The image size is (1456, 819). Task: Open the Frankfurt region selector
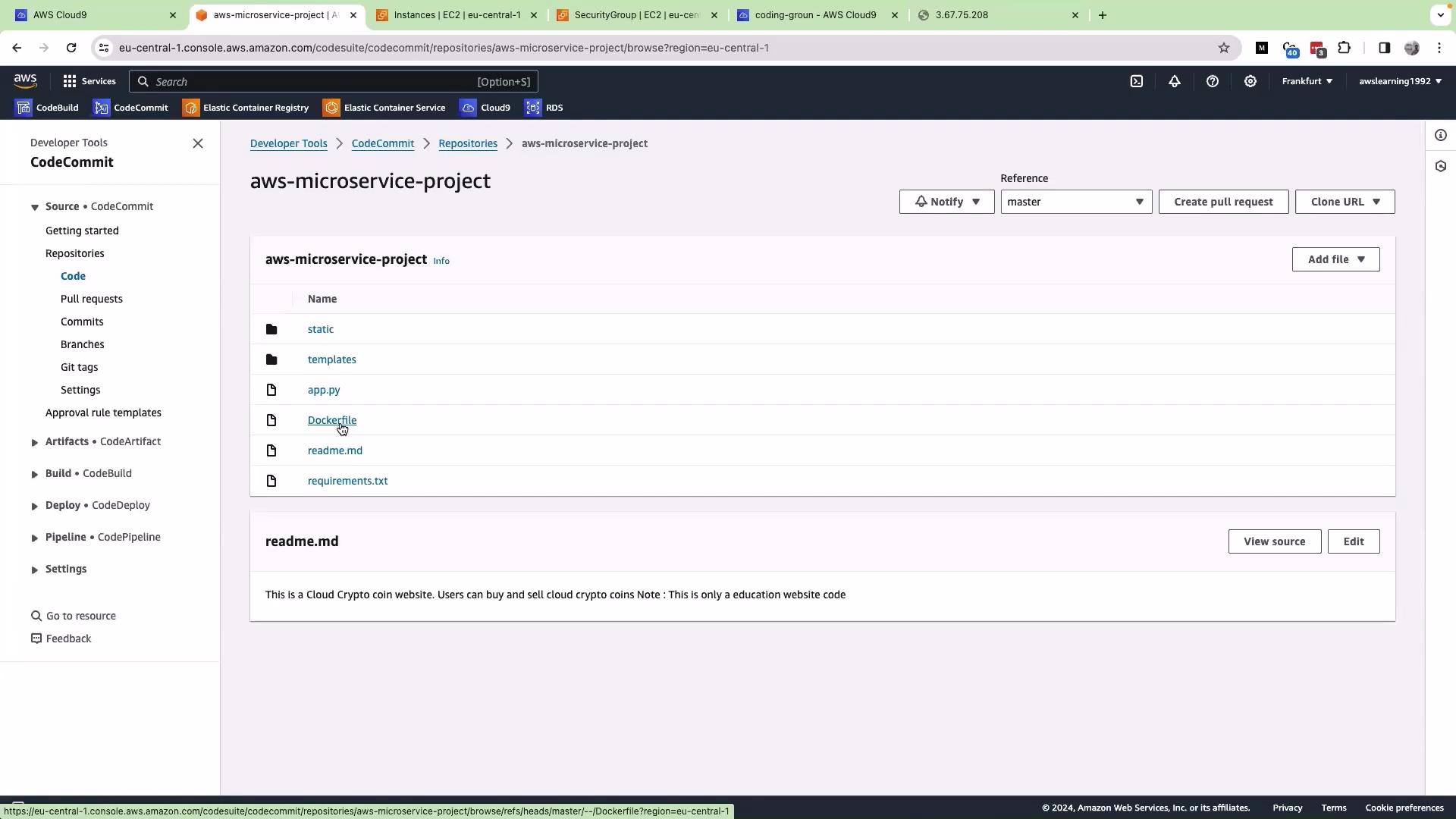[x=1307, y=81]
